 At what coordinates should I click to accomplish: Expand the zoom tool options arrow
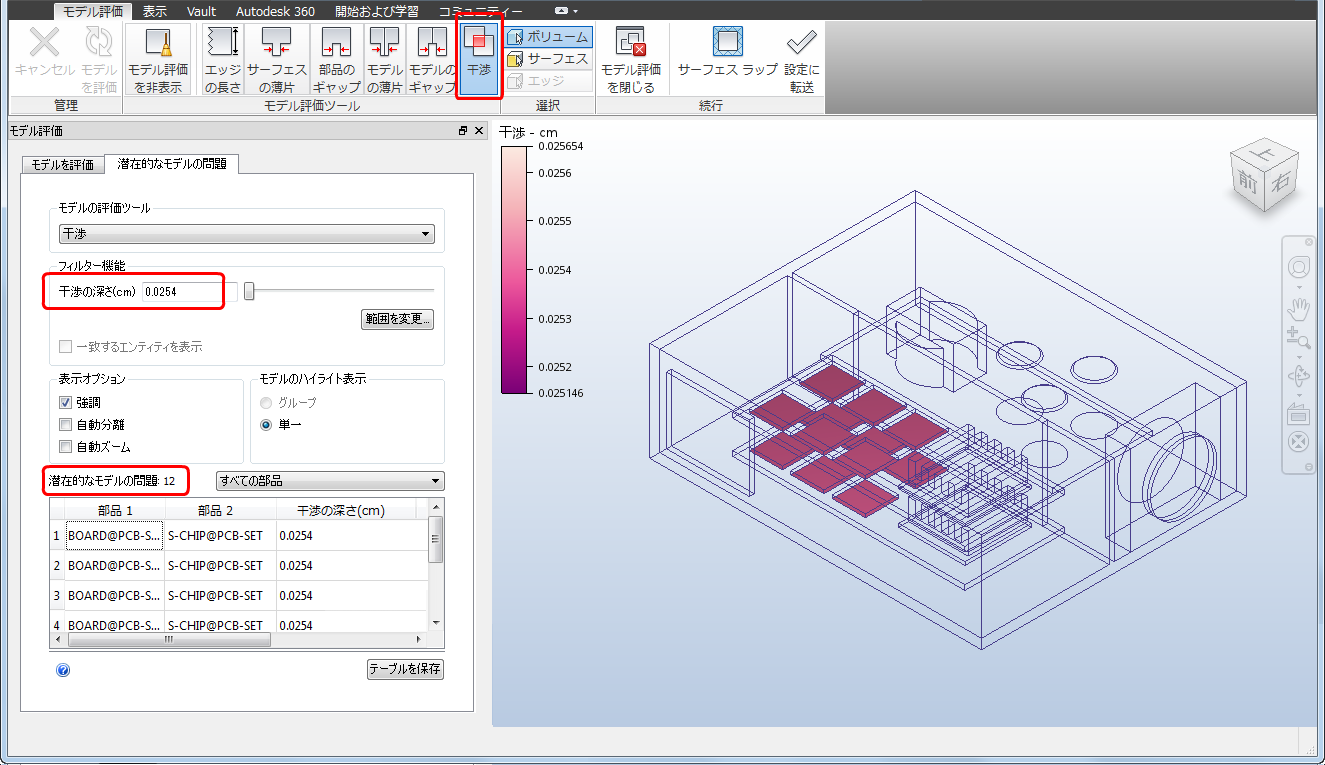click(1298, 356)
